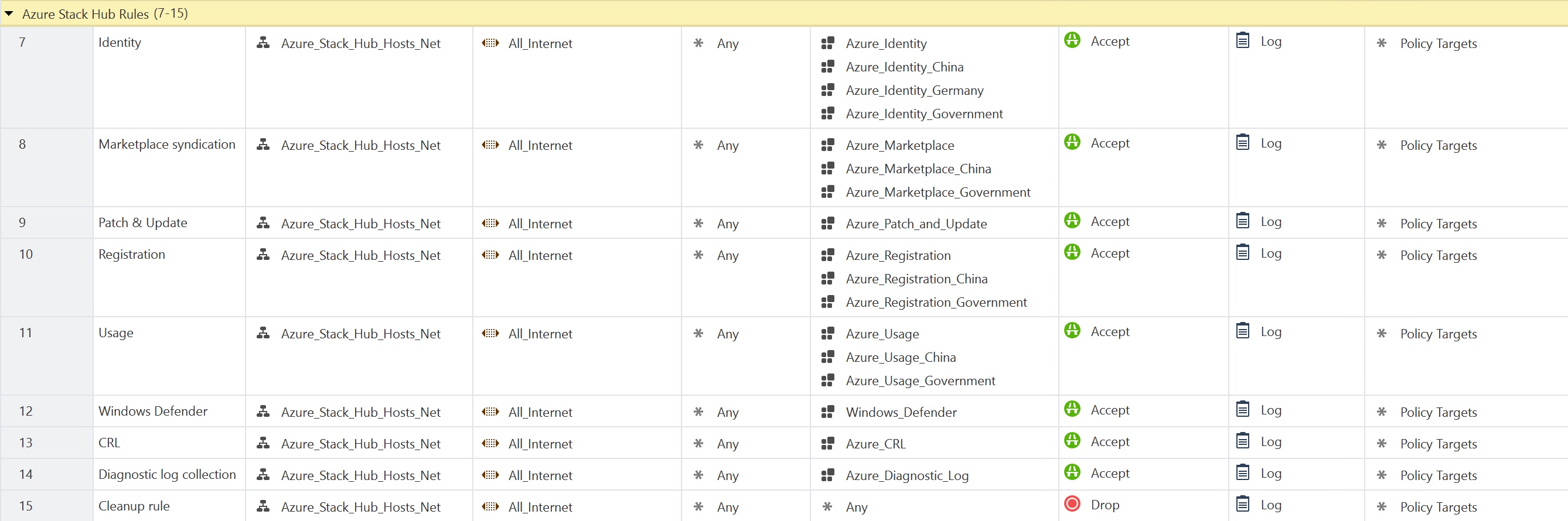Click Azure_Usage service name
This screenshot has width=1568, height=521.
click(882, 334)
